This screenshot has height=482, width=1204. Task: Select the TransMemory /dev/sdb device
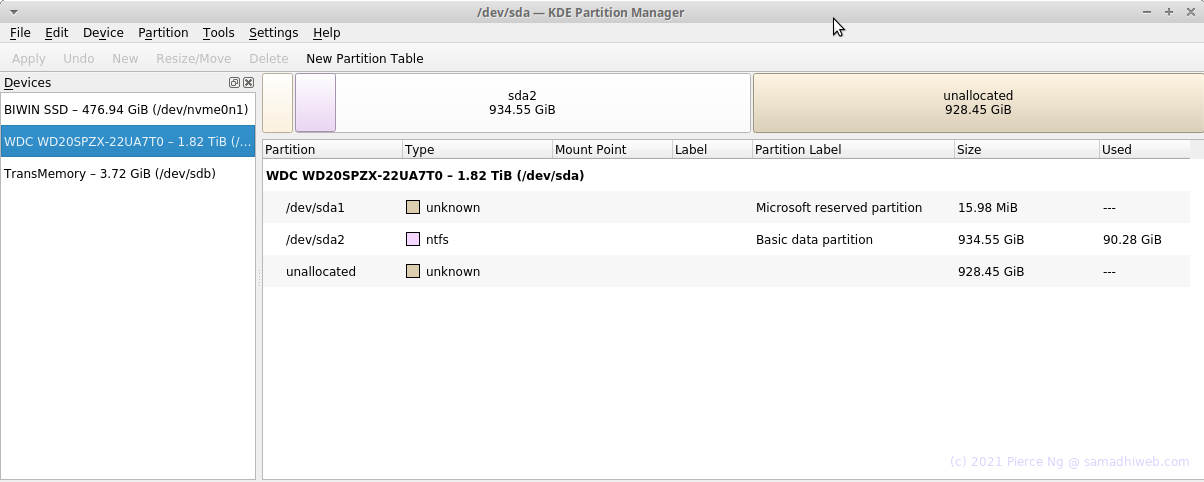point(128,174)
